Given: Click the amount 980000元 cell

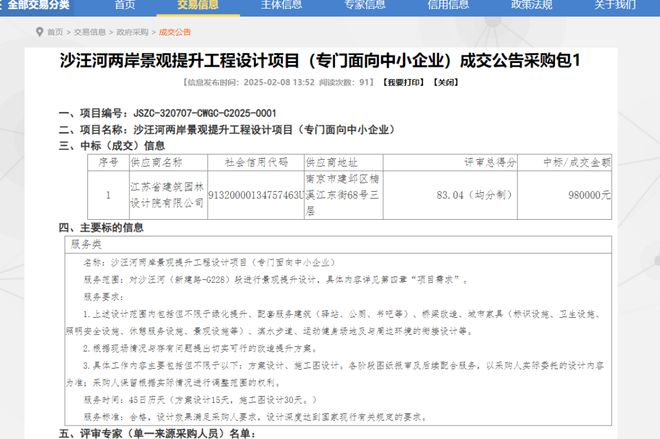Looking at the screenshot, I should point(564,195).
